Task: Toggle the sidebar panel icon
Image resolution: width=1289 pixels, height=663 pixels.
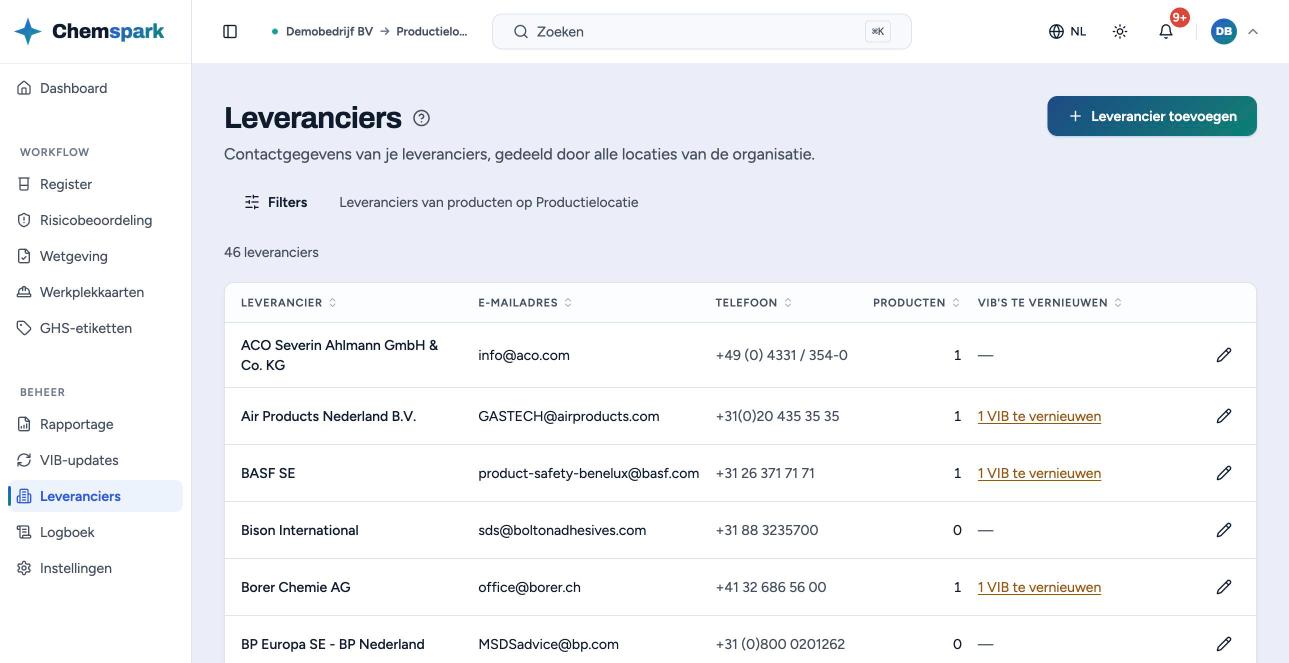Action: [230, 32]
